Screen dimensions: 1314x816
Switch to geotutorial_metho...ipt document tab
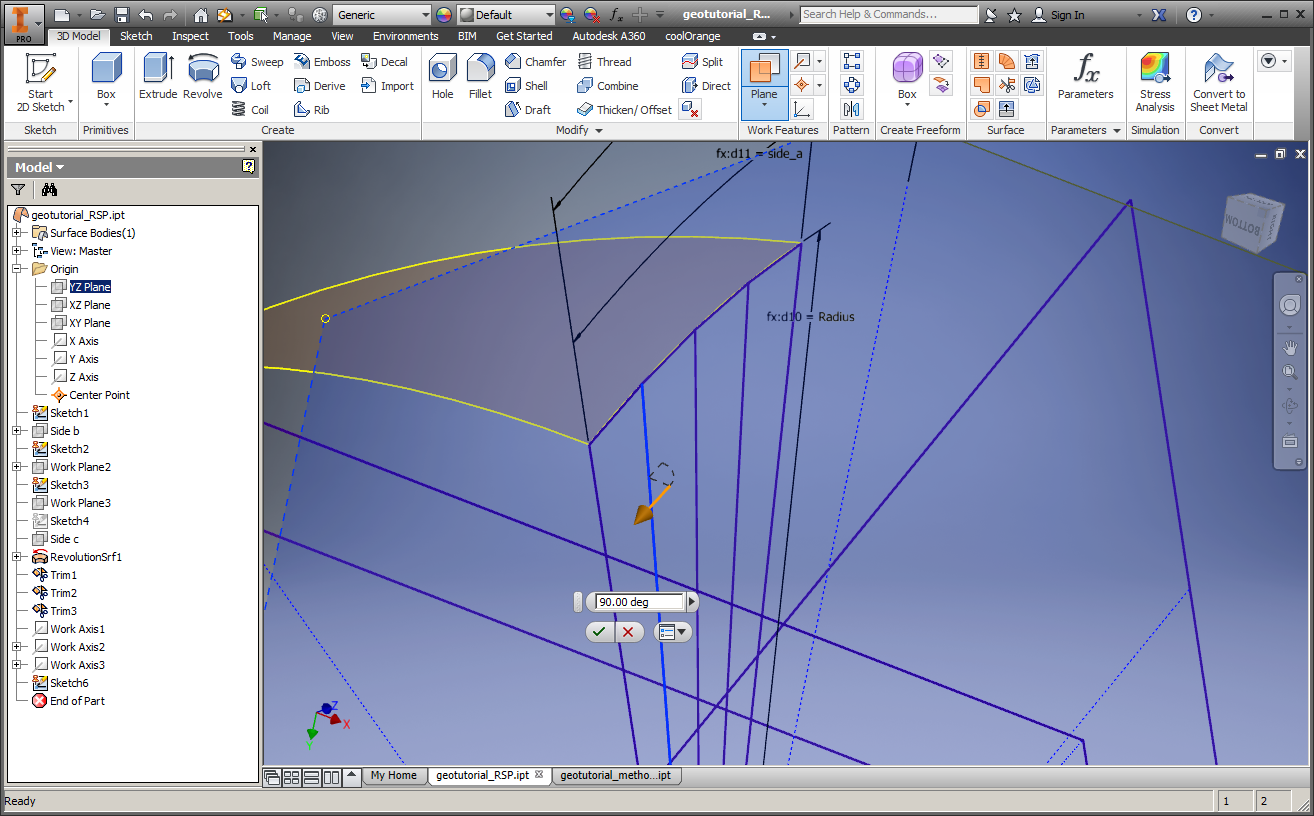coord(615,775)
